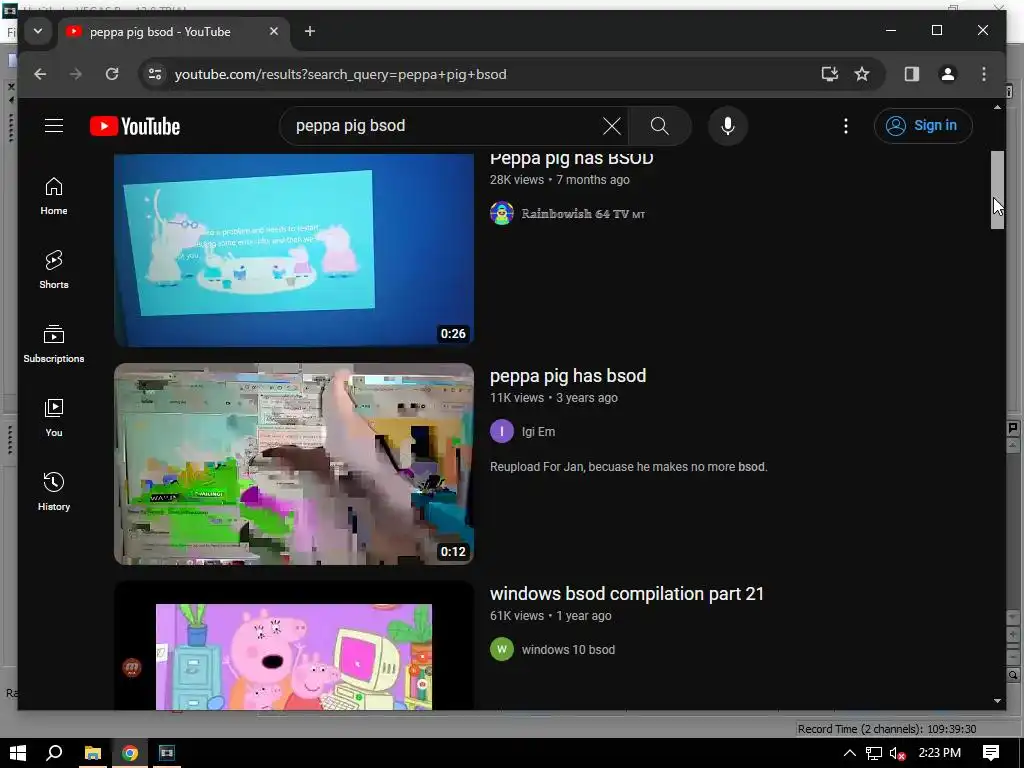1024x768 pixels.
Task: Go back with the browser back arrow
Action: click(40, 74)
